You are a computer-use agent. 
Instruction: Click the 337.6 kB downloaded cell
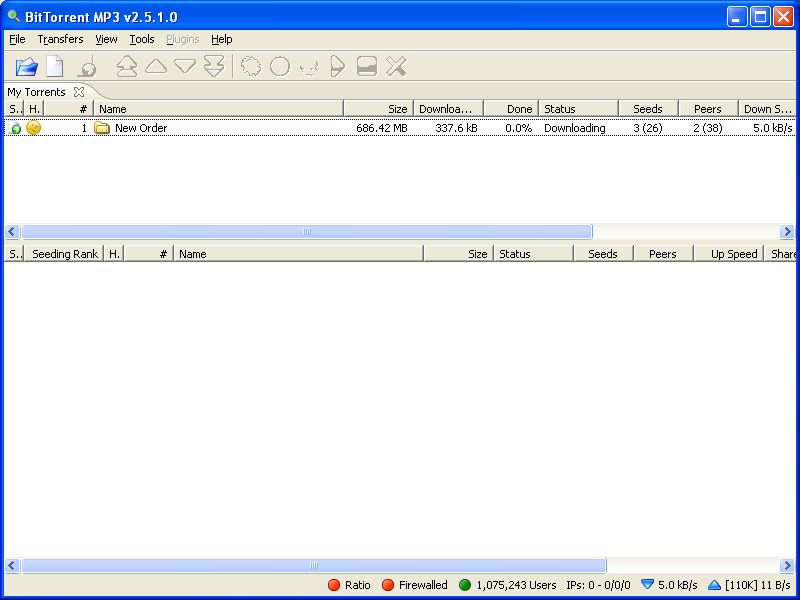click(456, 128)
